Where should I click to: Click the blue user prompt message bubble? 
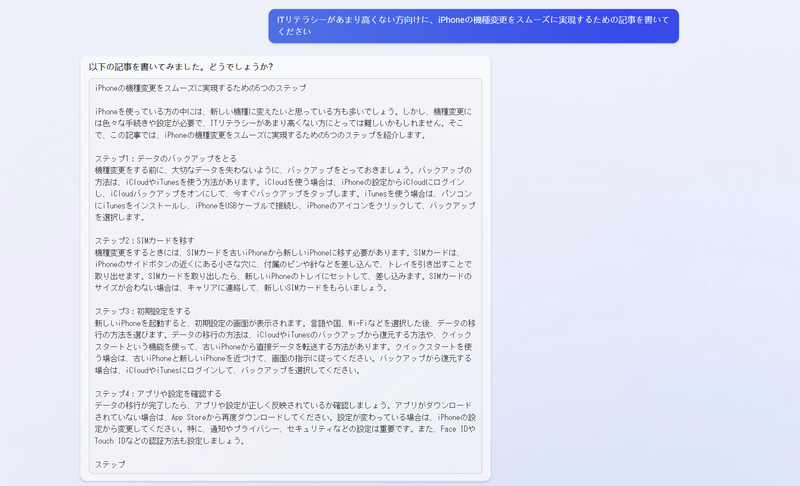click(x=473, y=26)
